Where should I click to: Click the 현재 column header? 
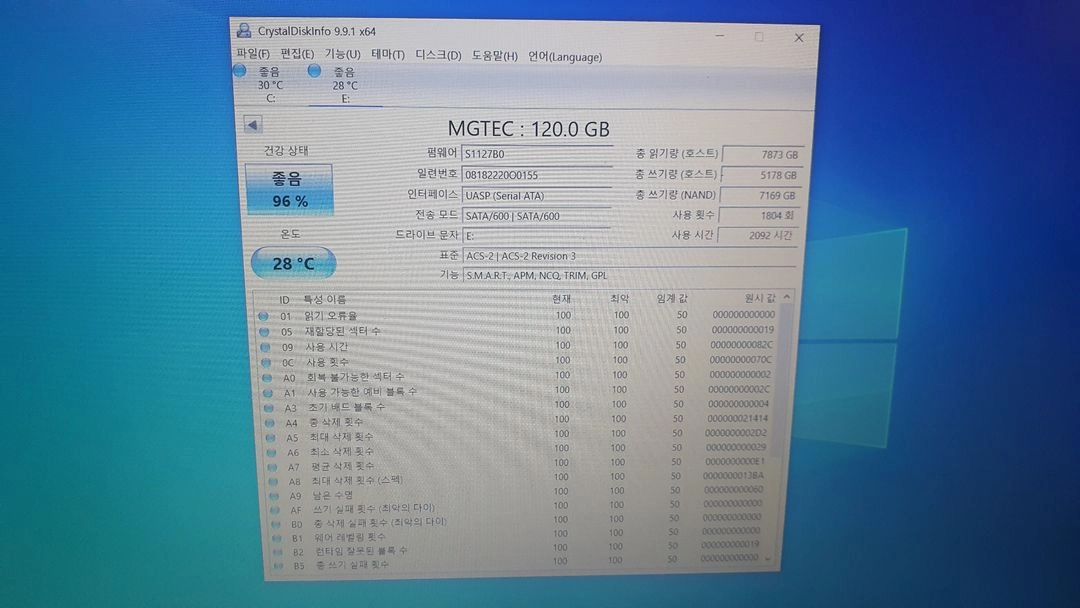point(561,299)
